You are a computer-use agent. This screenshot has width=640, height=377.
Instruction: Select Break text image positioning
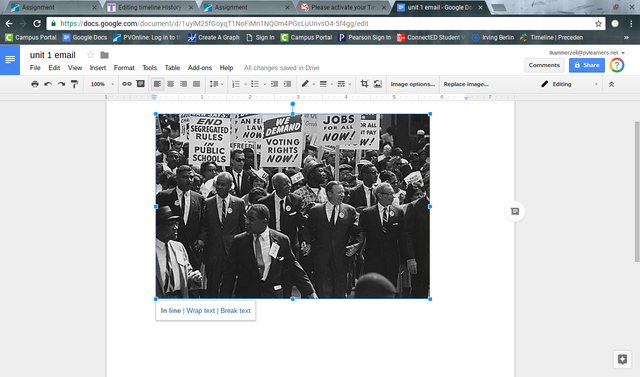pos(236,310)
